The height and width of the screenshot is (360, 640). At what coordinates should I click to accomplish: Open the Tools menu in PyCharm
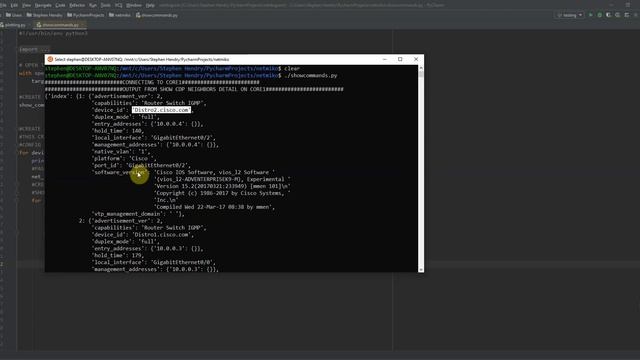106,5
